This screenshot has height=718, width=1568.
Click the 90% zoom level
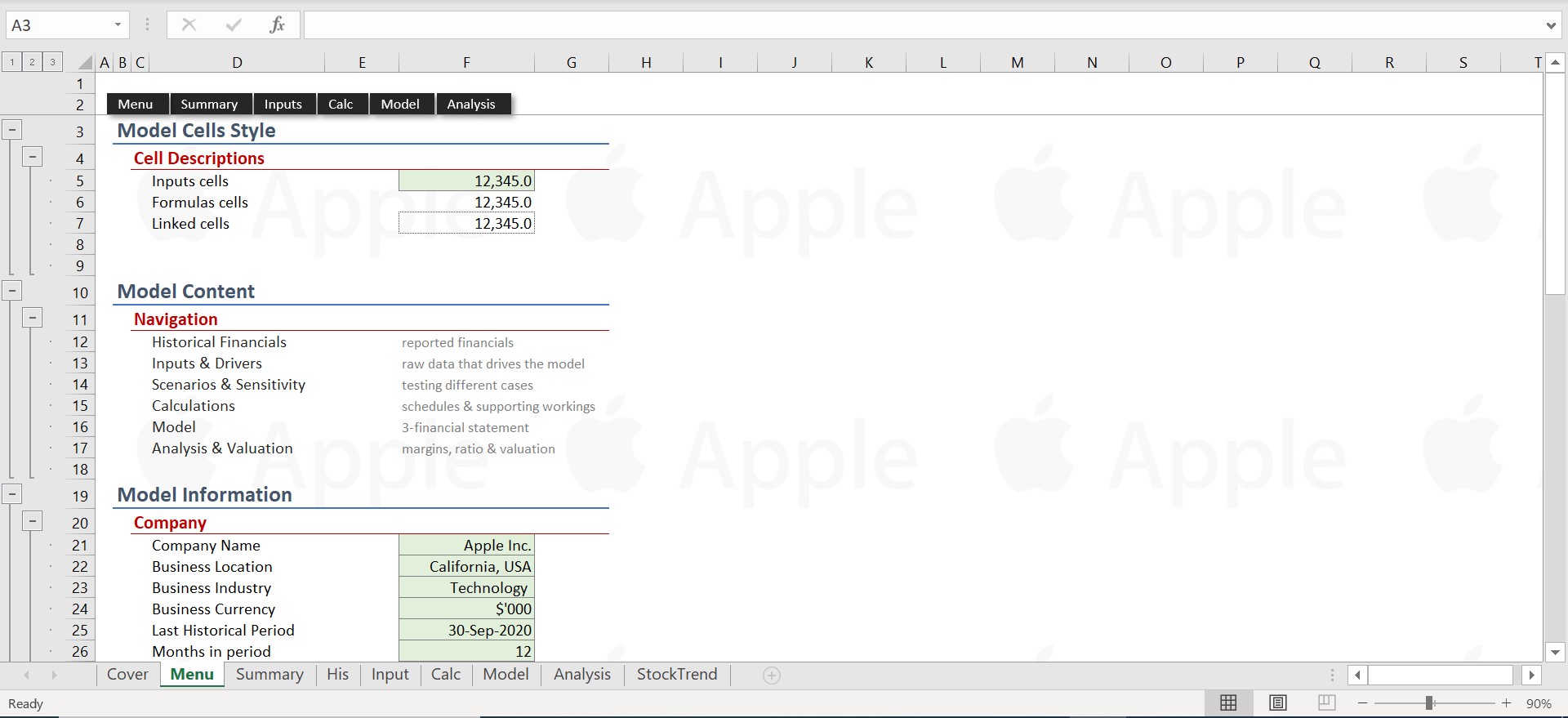1539,704
